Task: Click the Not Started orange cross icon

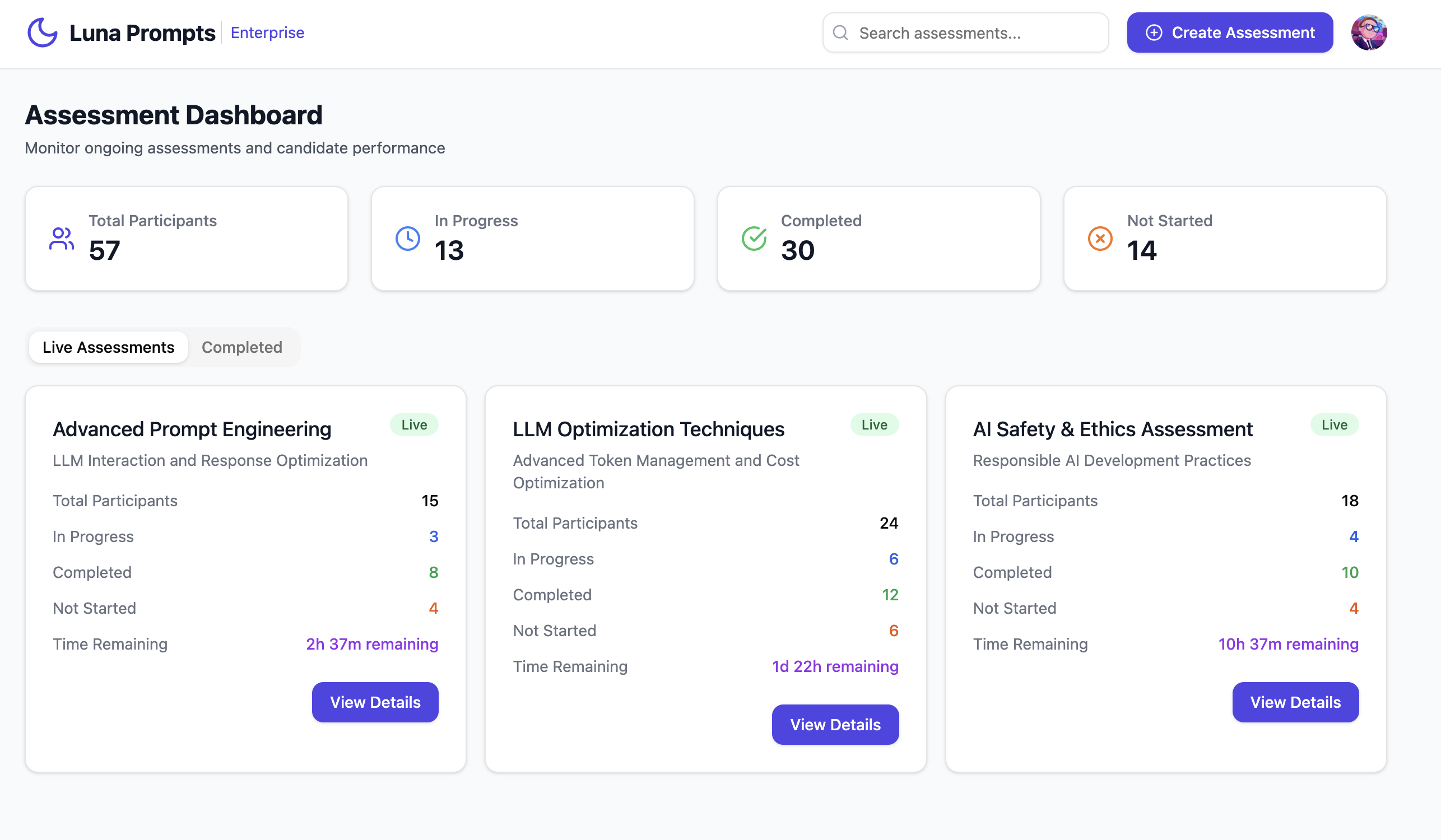Action: [1100, 239]
